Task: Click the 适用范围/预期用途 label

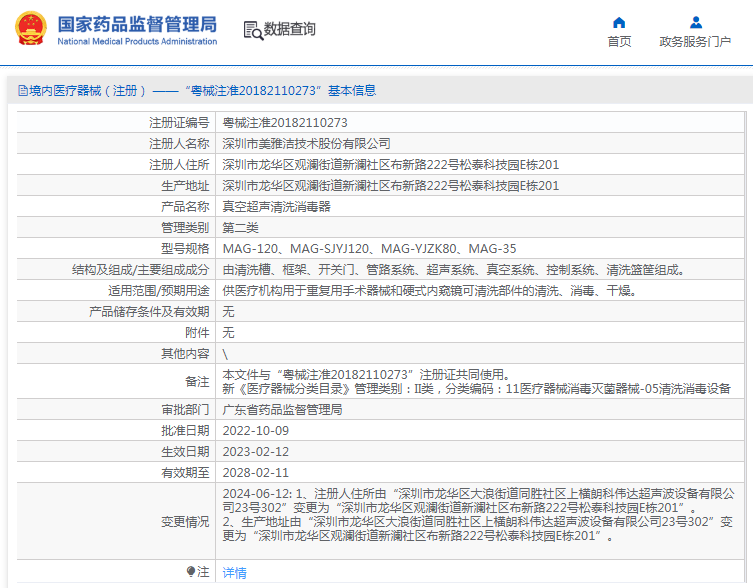Action: click(x=159, y=291)
